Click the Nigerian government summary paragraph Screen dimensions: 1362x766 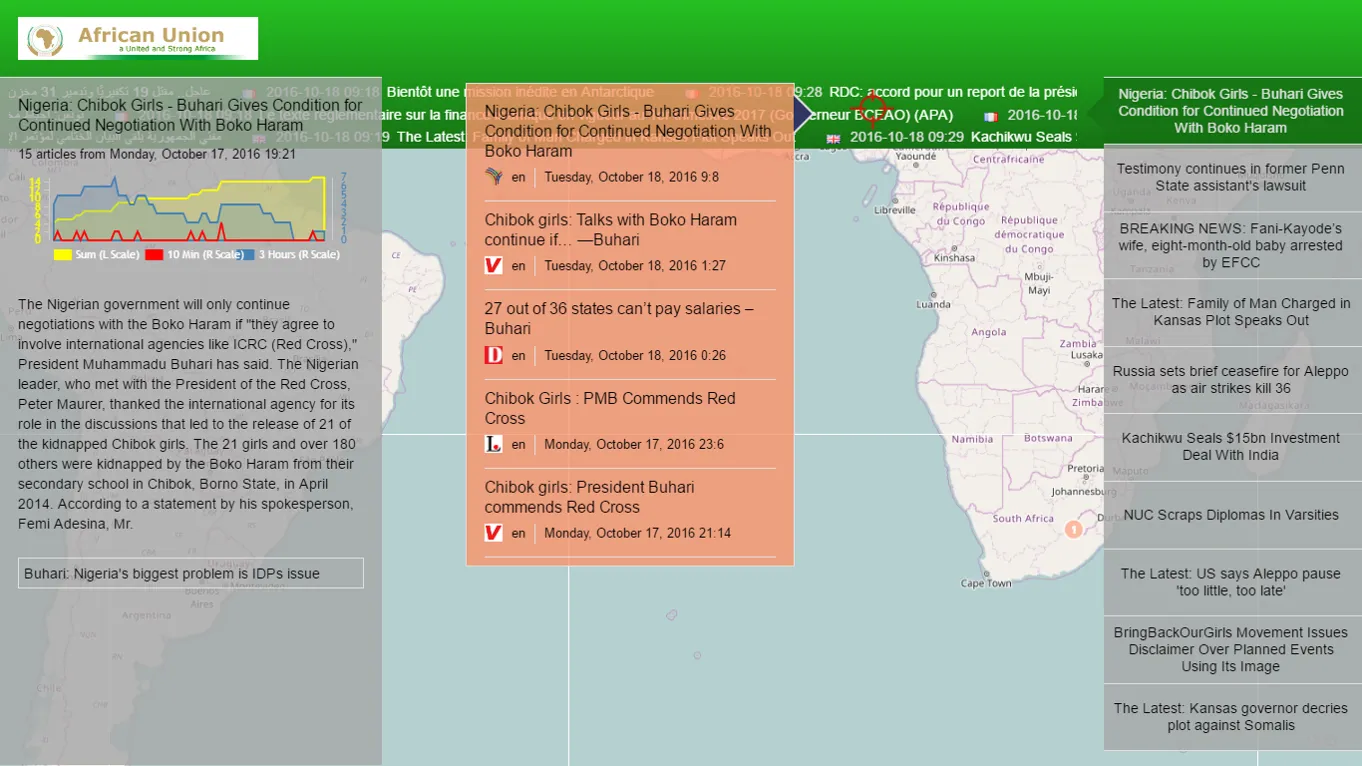pyautogui.click(x=188, y=414)
